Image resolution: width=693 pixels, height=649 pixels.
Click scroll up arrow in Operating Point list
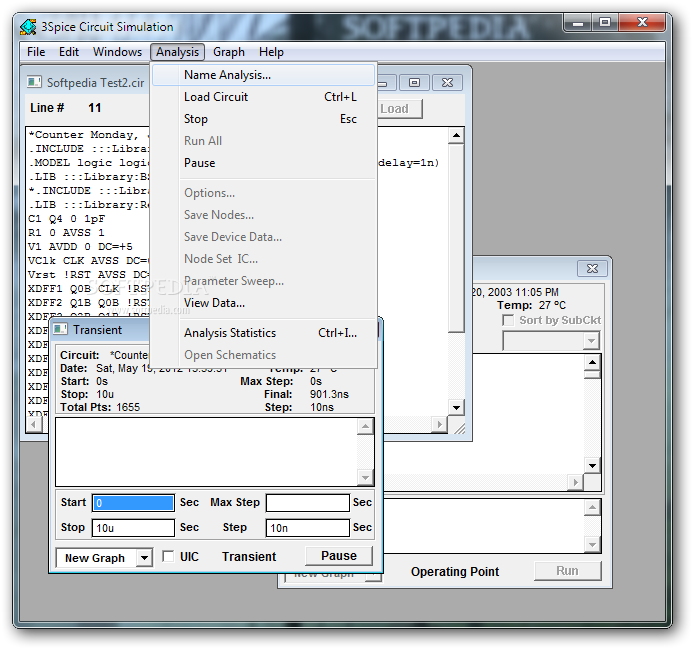click(592, 363)
